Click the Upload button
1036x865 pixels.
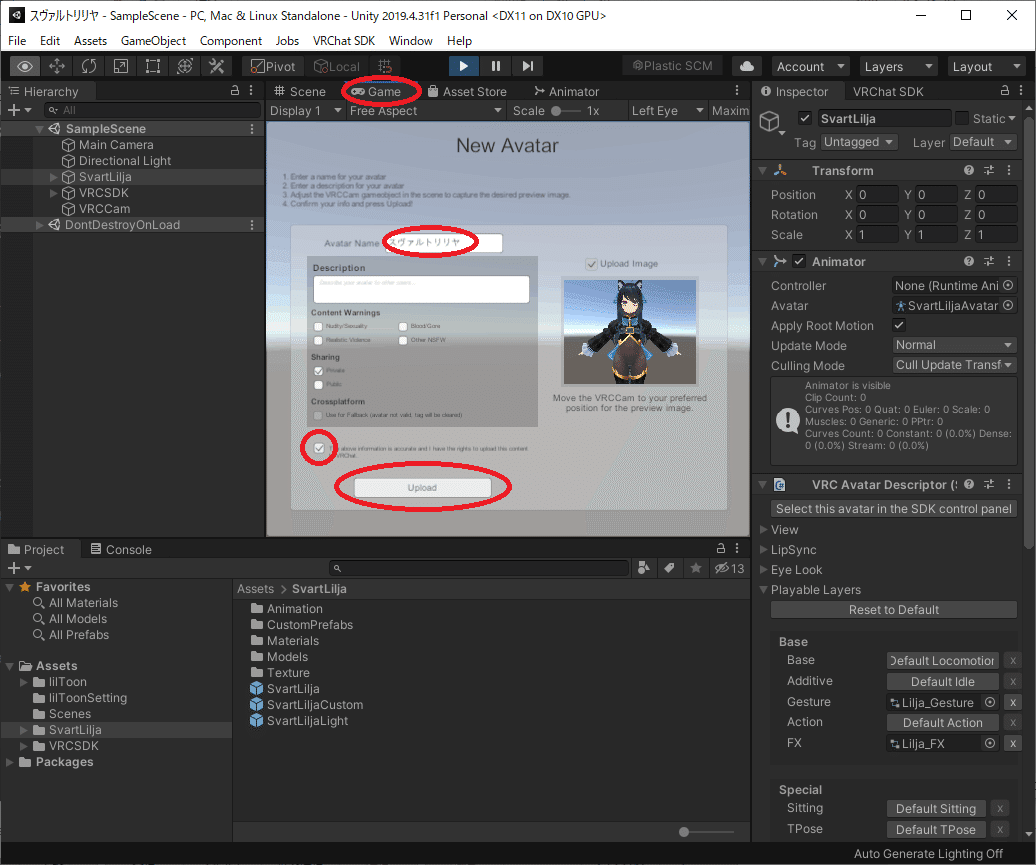coord(422,488)
